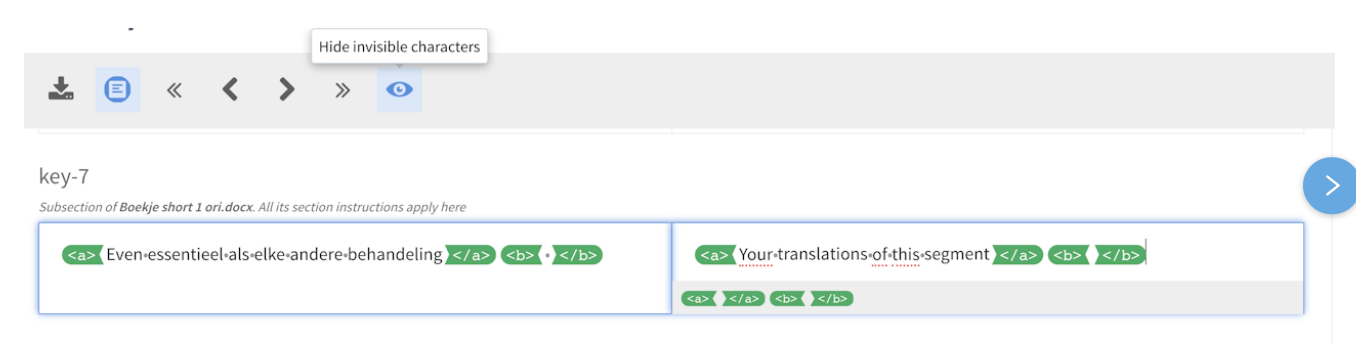Viewport: 1356px width, 362px height.
Task: Go to next segment arrow
Action: click(287, 90)
